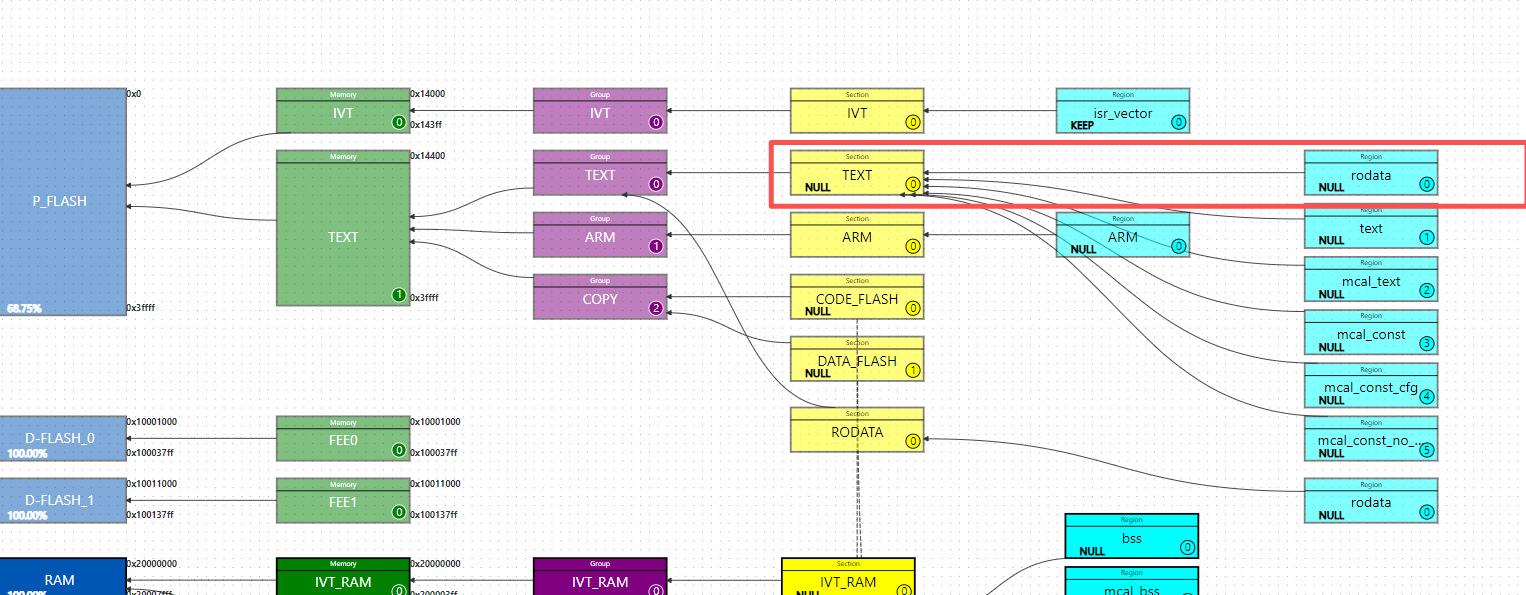
Task: Click index badge 1 on text Region
Action: [1427, 238]
